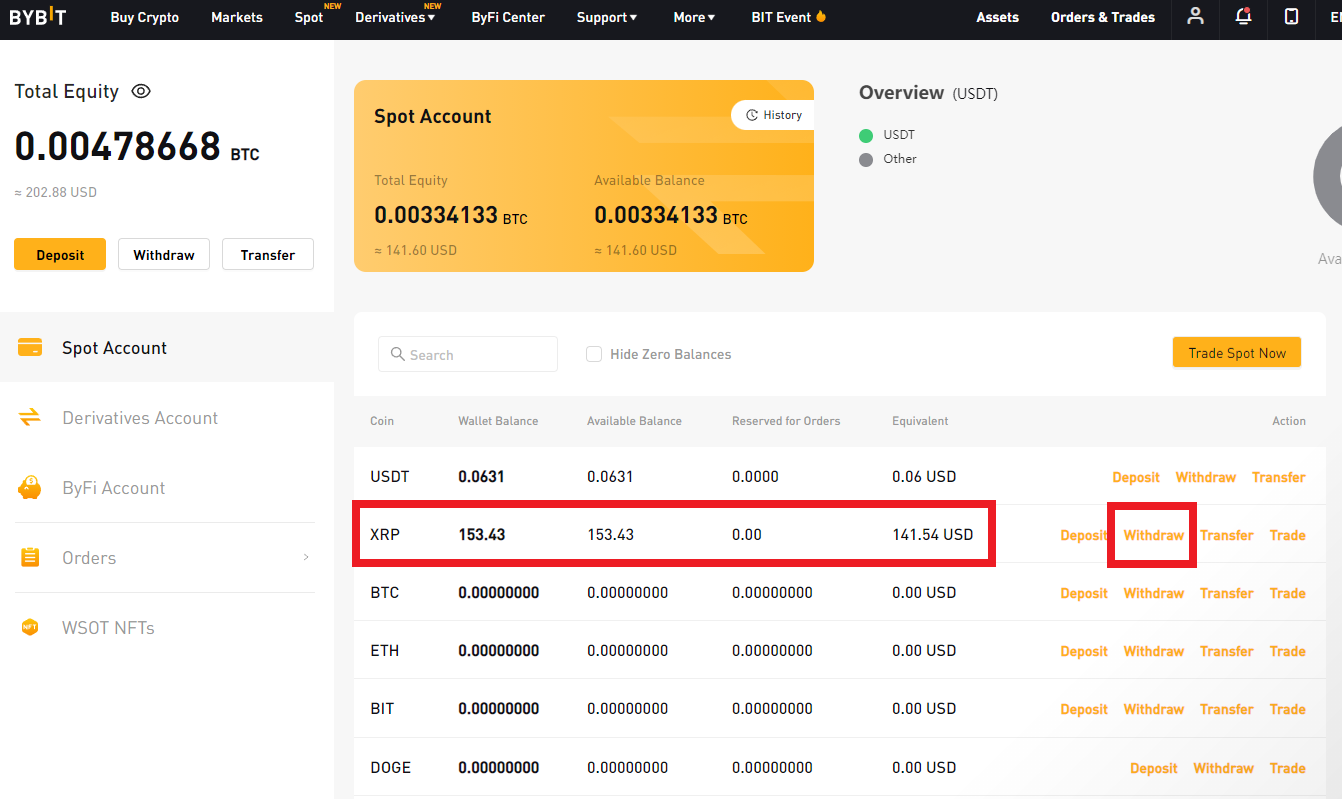Open the Markets menu item
The height and width of the screenshot is (799, 1342).
(237, 17)
